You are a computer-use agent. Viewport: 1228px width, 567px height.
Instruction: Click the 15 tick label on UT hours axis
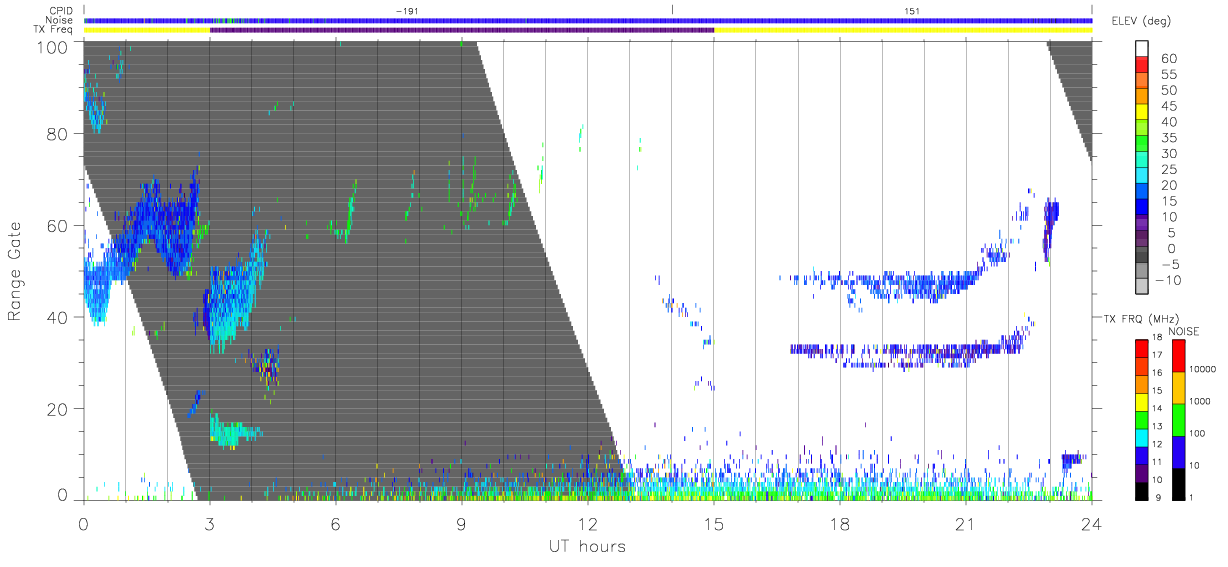pyautogui.click(x=714, y=523)
